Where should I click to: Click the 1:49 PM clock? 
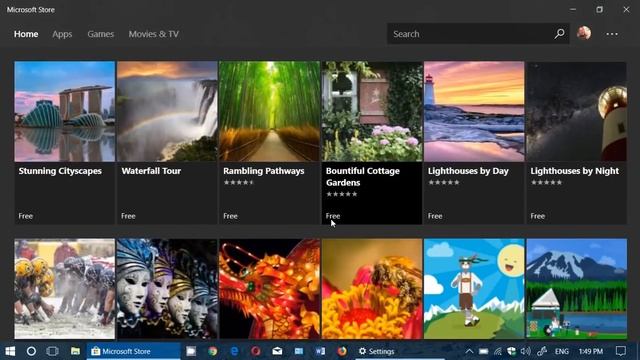coord(591,351)
